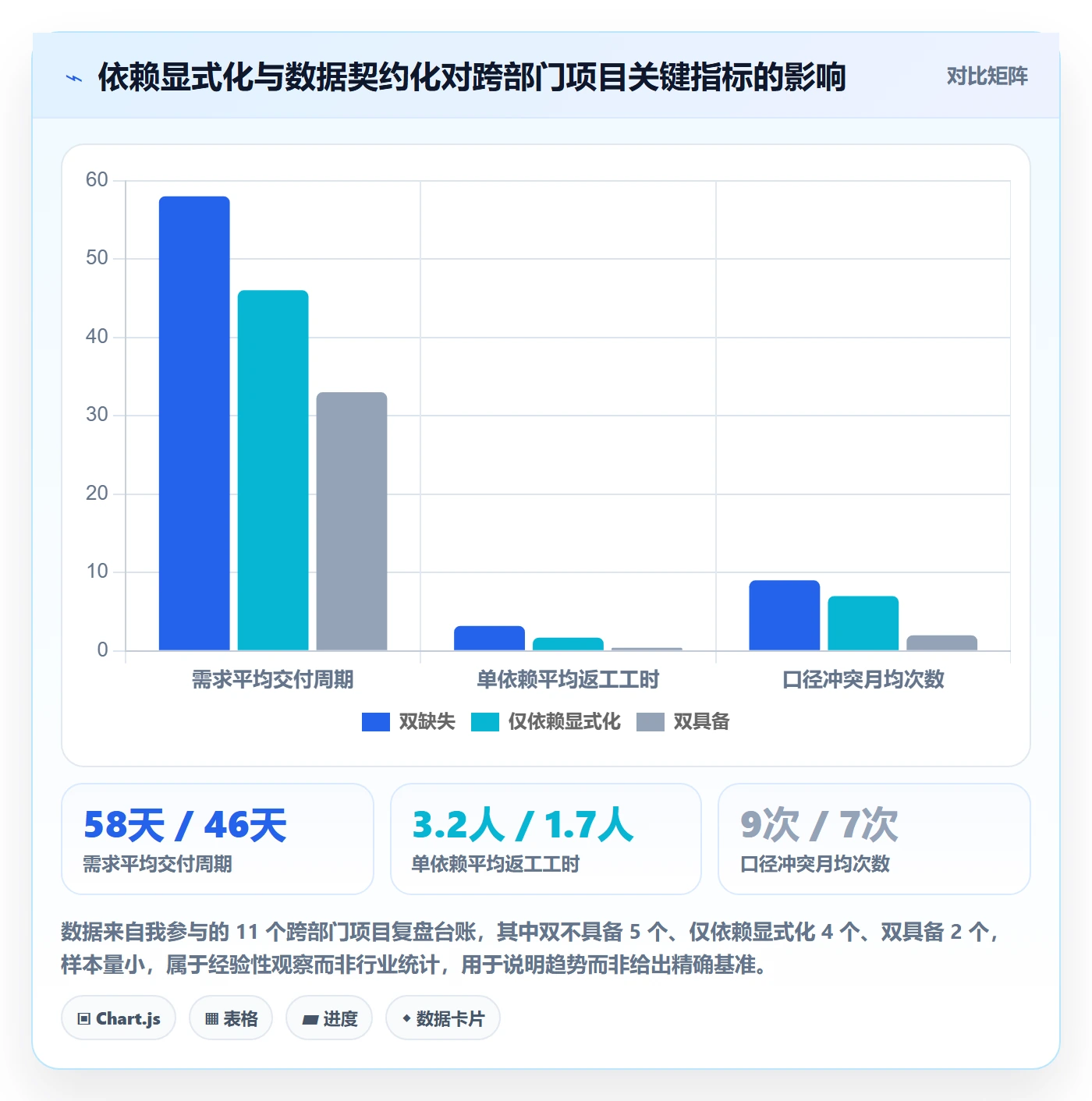Click the y-axis value 30

click(97, 415)
